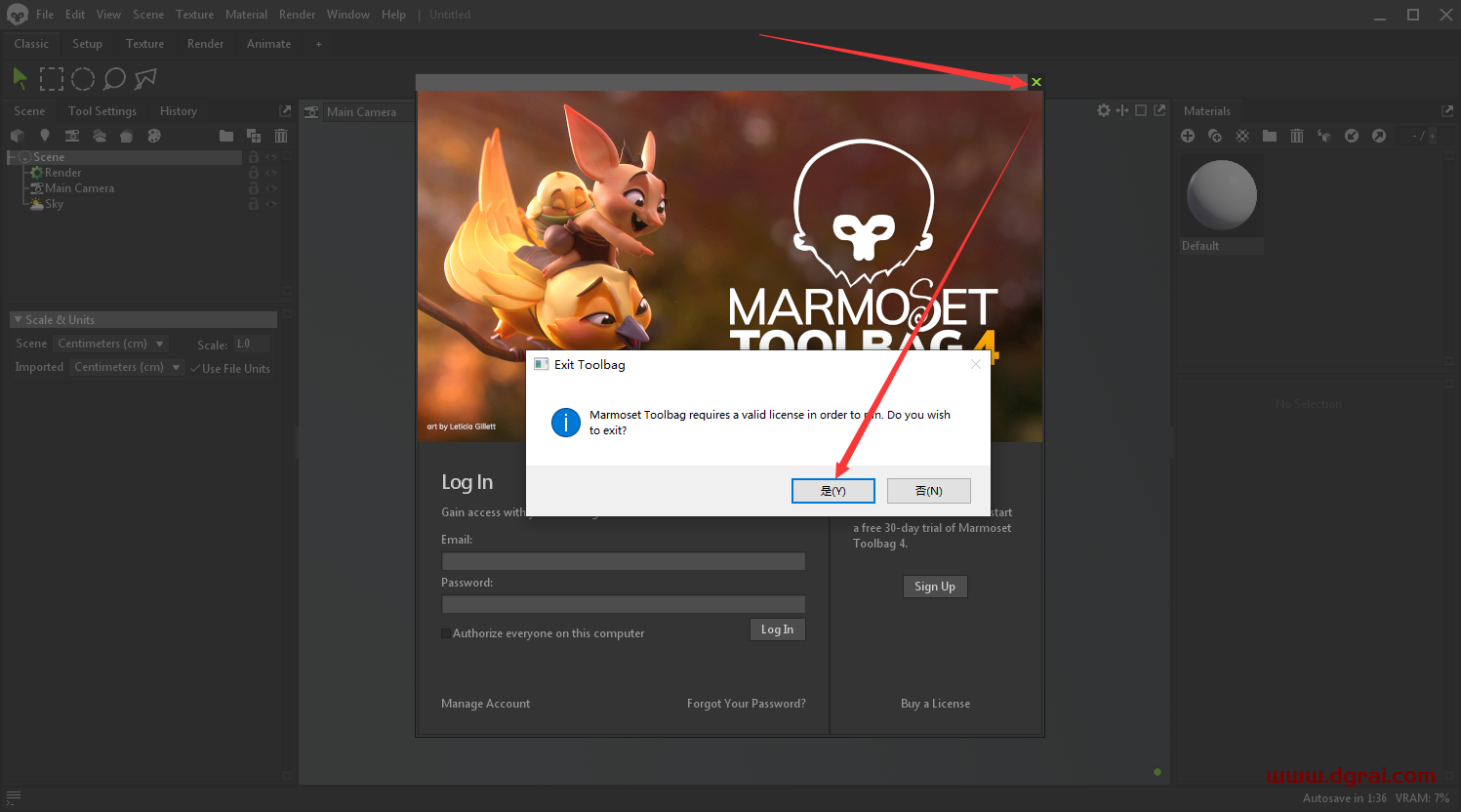Open the File menu
Screen dimensions: 1461x812
(45, 15)
